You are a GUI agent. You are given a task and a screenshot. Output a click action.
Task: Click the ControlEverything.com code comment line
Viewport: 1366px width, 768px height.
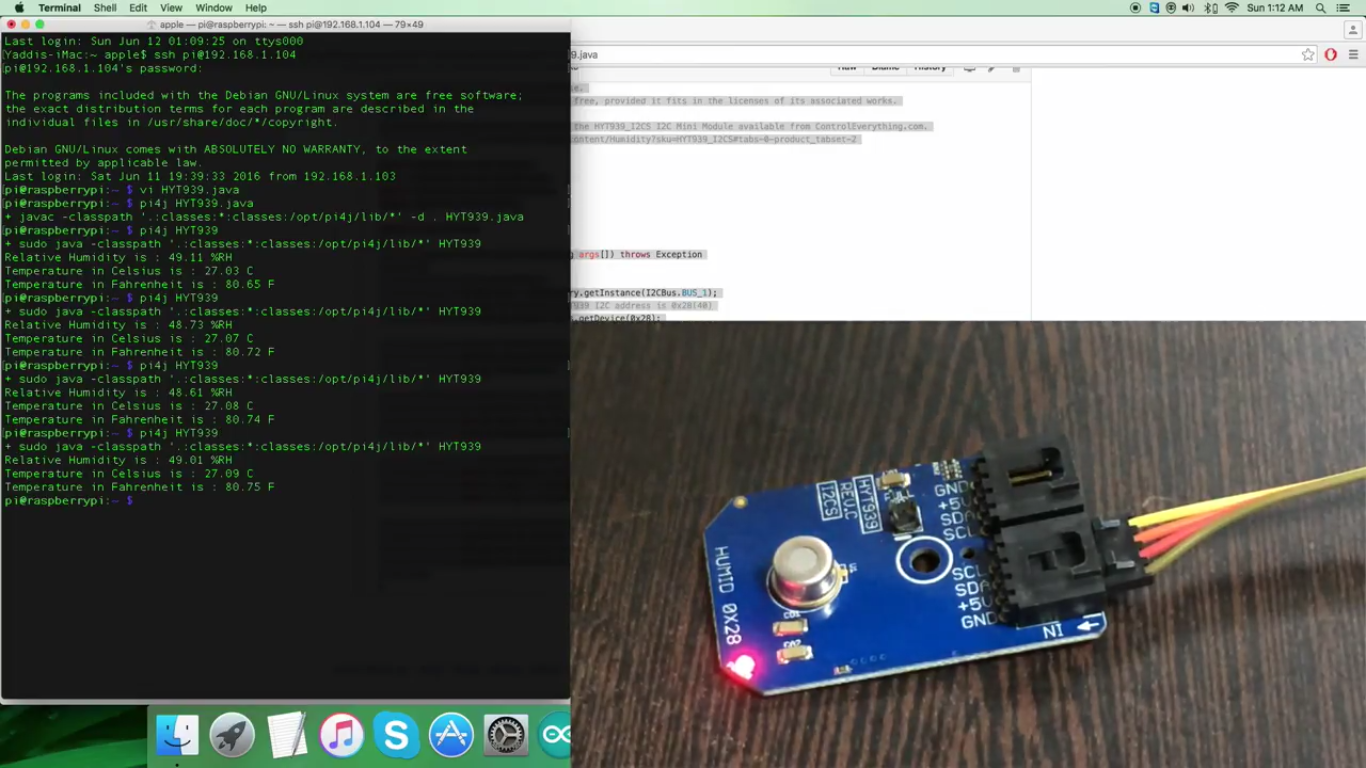tap(751, 127)
